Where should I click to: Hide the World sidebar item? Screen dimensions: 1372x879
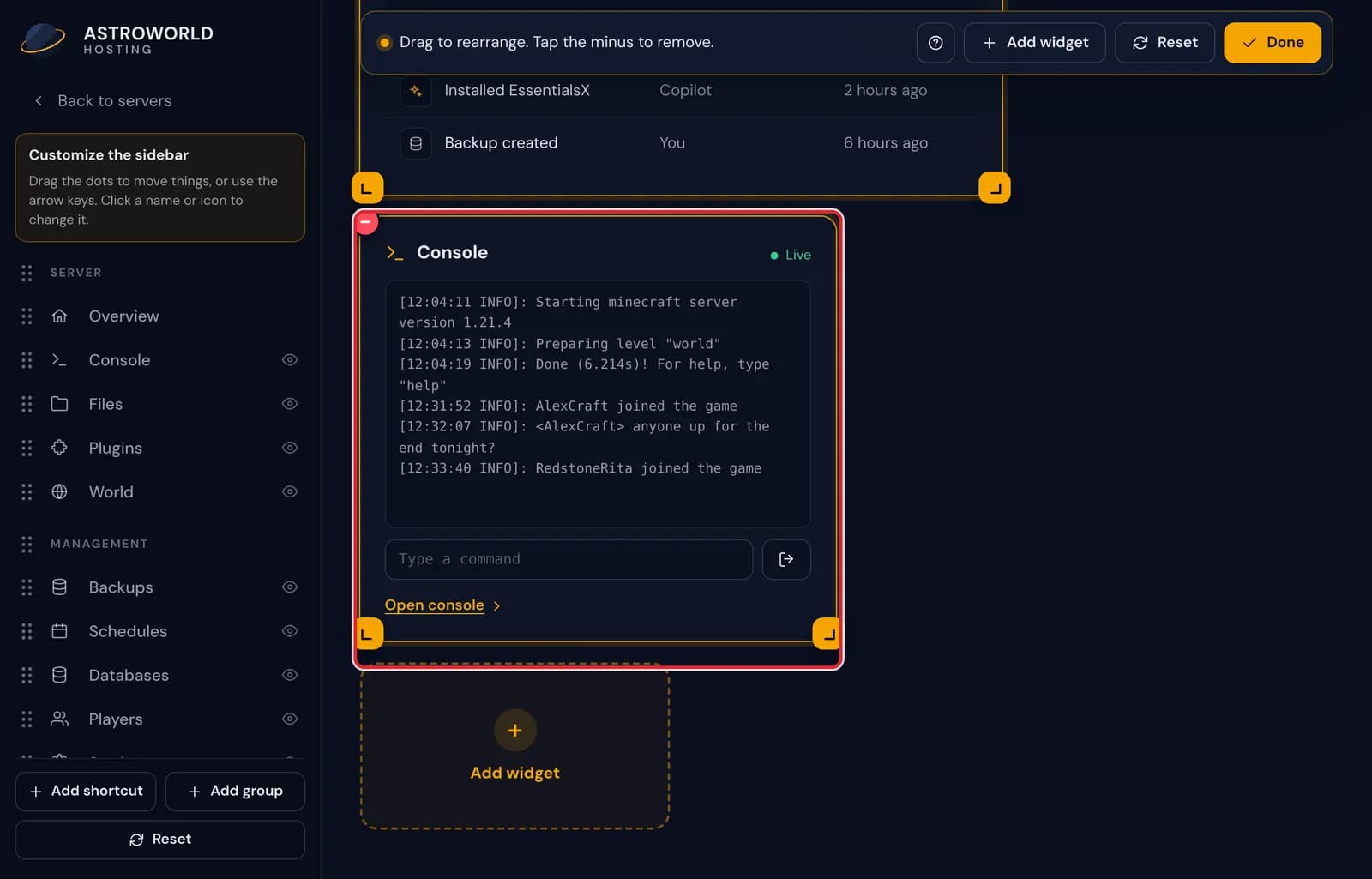coord(290,491)
